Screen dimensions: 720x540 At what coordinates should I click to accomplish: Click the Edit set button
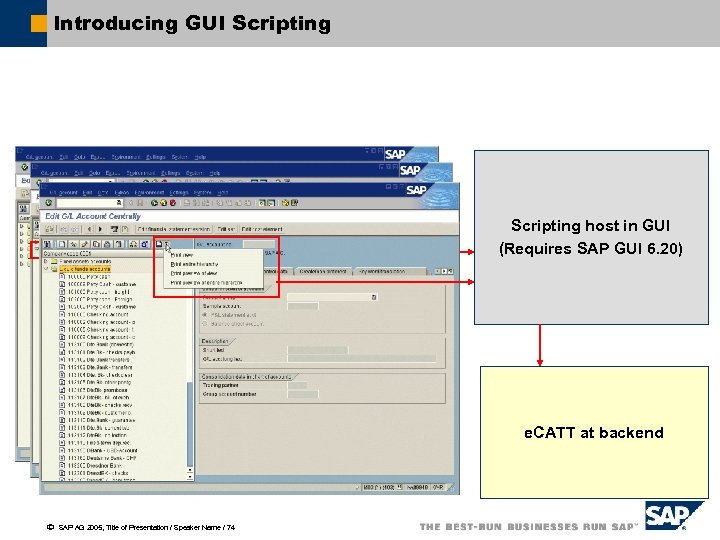[225, 229]
